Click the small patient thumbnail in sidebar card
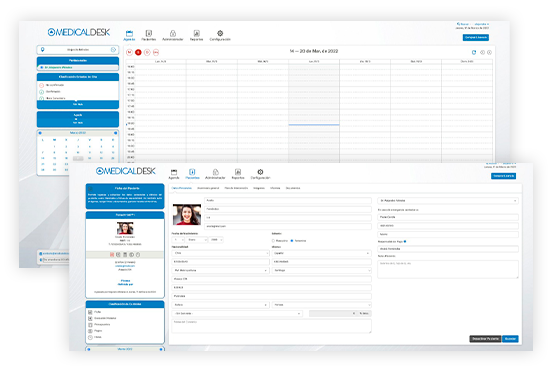This screenshot has height=388, width=553. coord(125,228)
